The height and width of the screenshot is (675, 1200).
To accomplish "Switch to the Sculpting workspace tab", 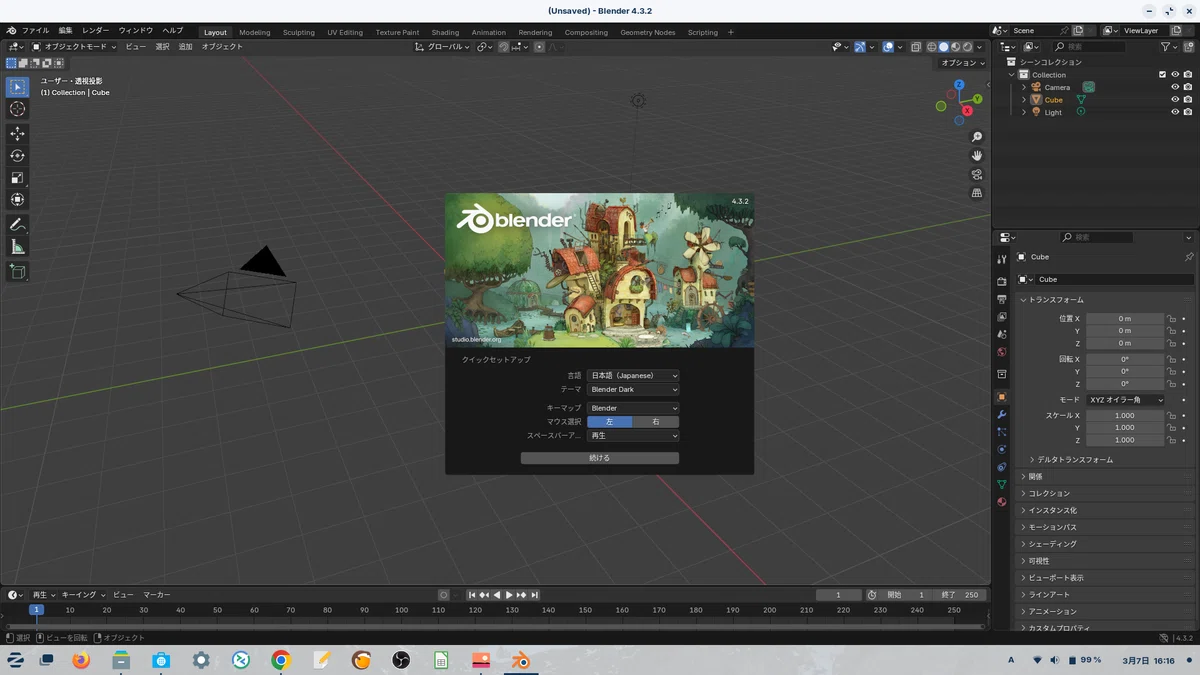I will 298,32.
